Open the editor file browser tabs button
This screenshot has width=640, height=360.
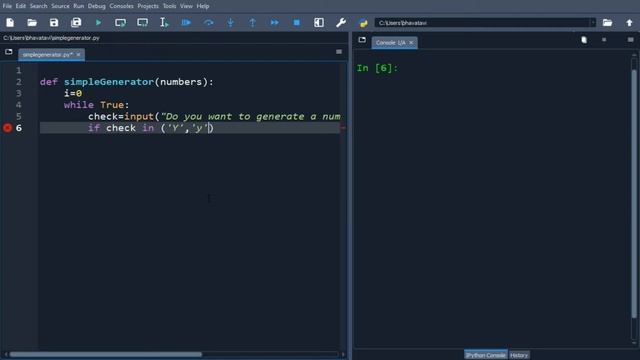tap(9, 52)
